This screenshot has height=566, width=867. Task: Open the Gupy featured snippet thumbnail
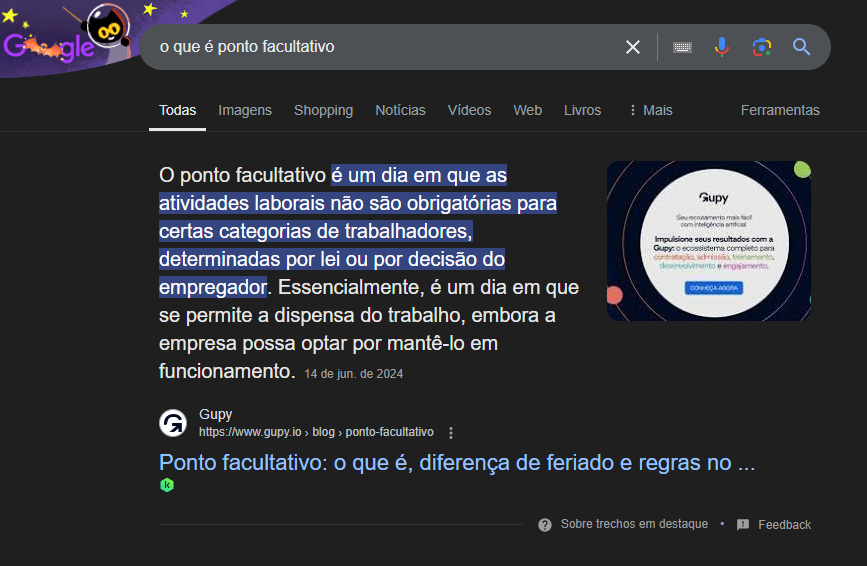pos(708,241)
